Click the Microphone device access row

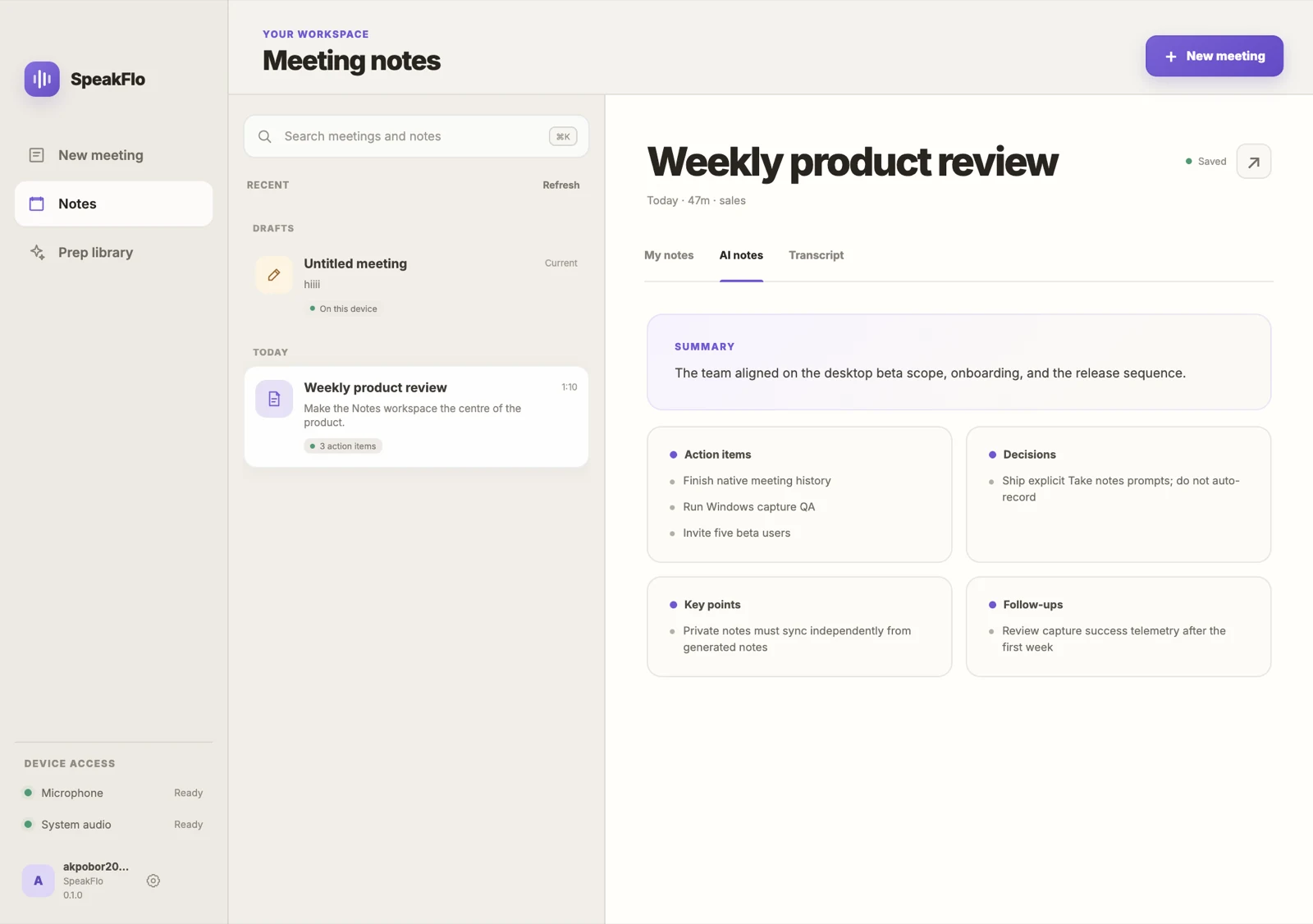point(113,793)
